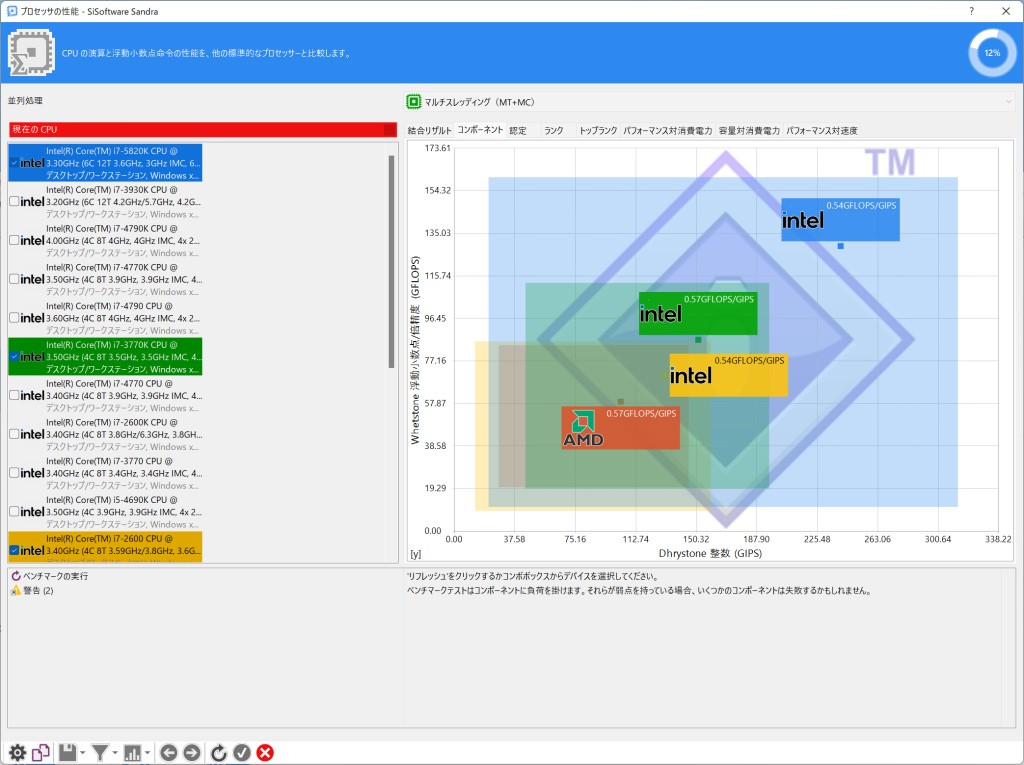Open the 認定 tab
The height and width of the screenshot is (765, 1024).
[518, 131]
